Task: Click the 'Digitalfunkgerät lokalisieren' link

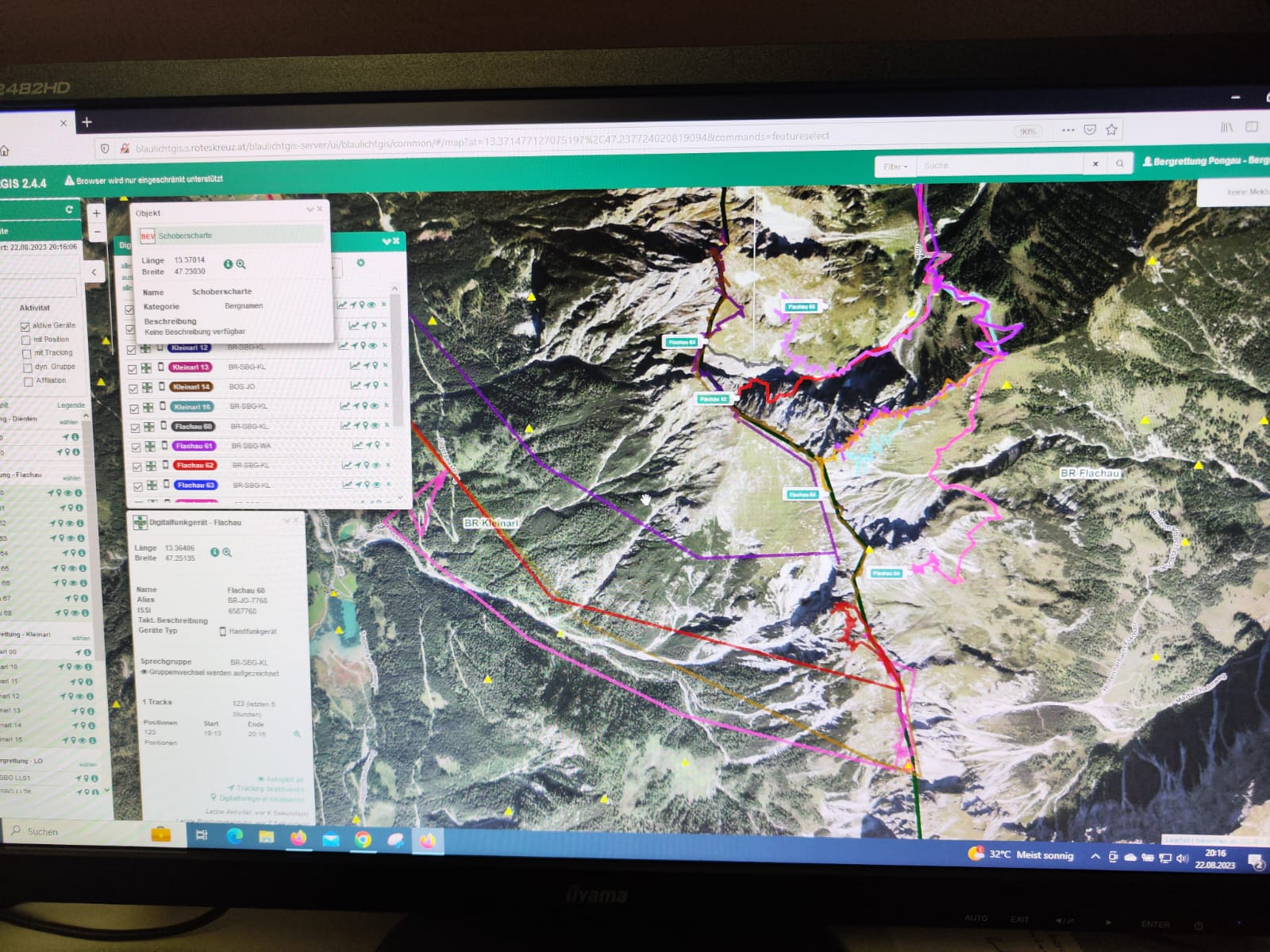Action: 257,799
